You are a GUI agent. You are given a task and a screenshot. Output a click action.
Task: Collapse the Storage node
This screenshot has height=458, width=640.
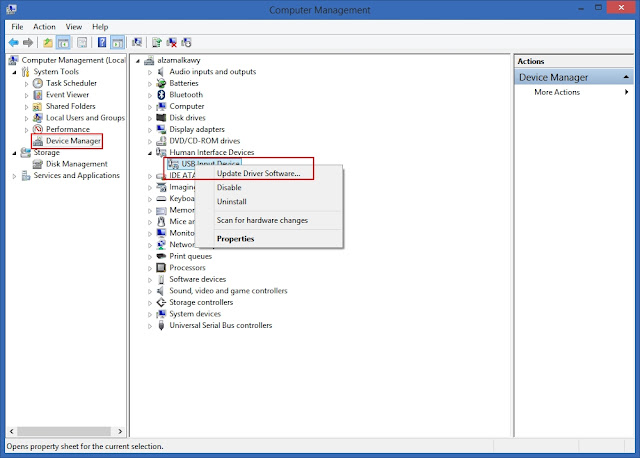tap(15, 153)
